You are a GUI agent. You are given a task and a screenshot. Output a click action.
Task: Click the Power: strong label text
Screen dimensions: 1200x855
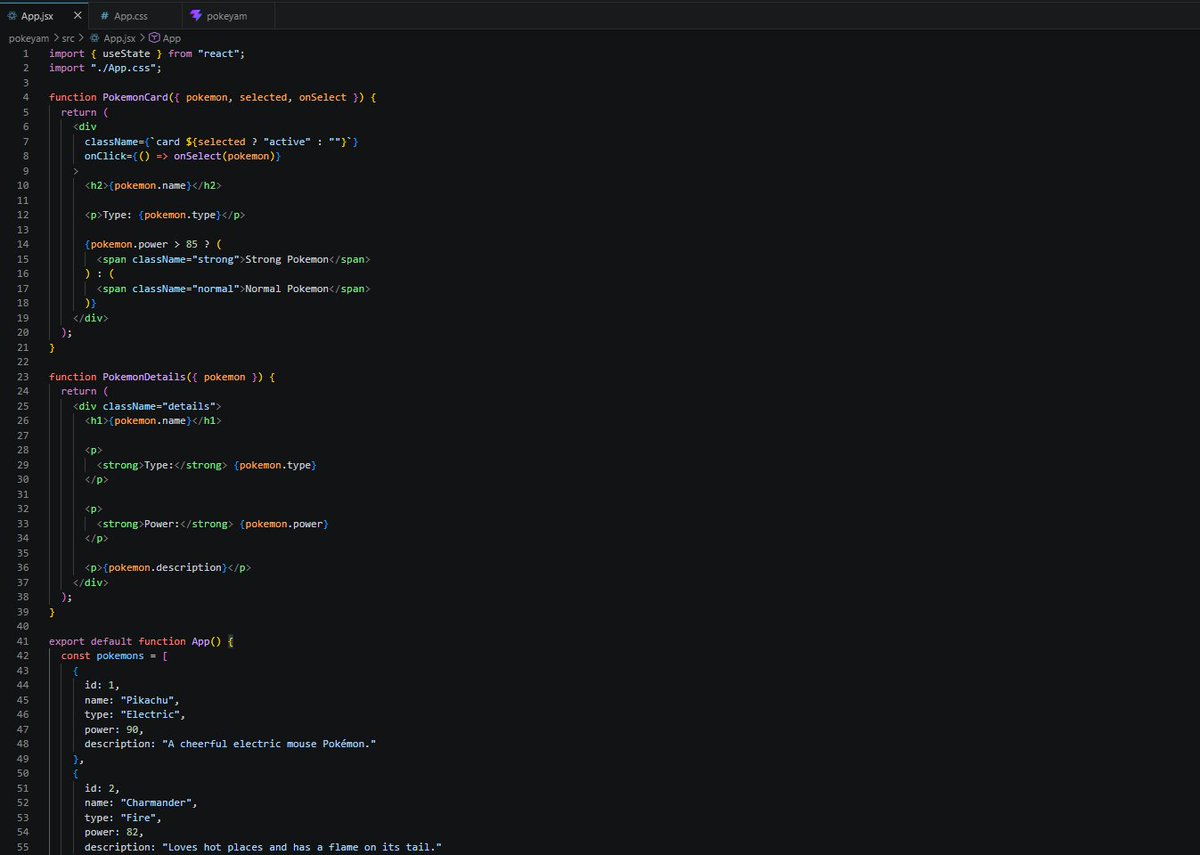click(162, 524)
